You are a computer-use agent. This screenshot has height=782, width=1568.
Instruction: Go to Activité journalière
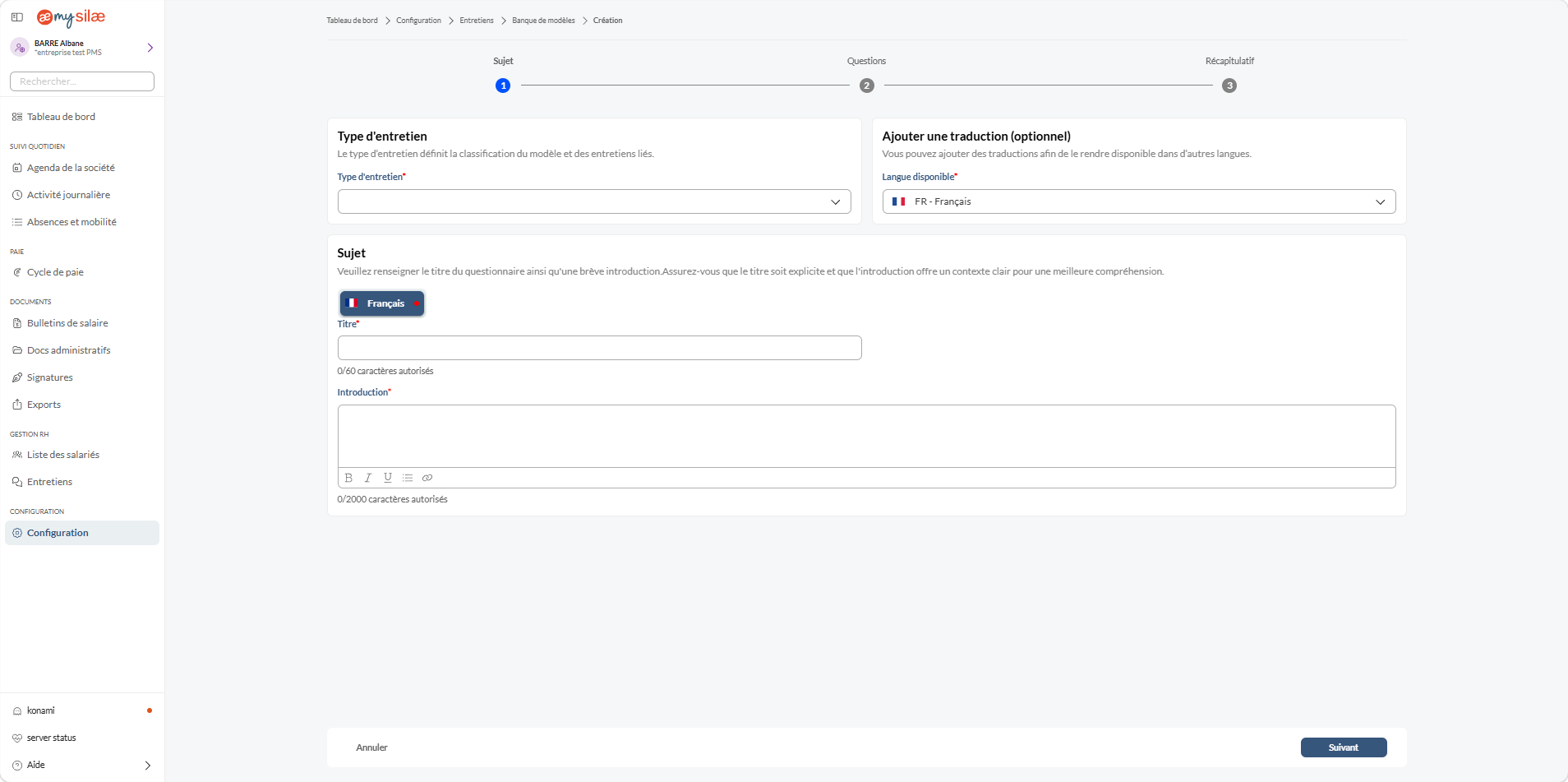[x=68, y=195]
